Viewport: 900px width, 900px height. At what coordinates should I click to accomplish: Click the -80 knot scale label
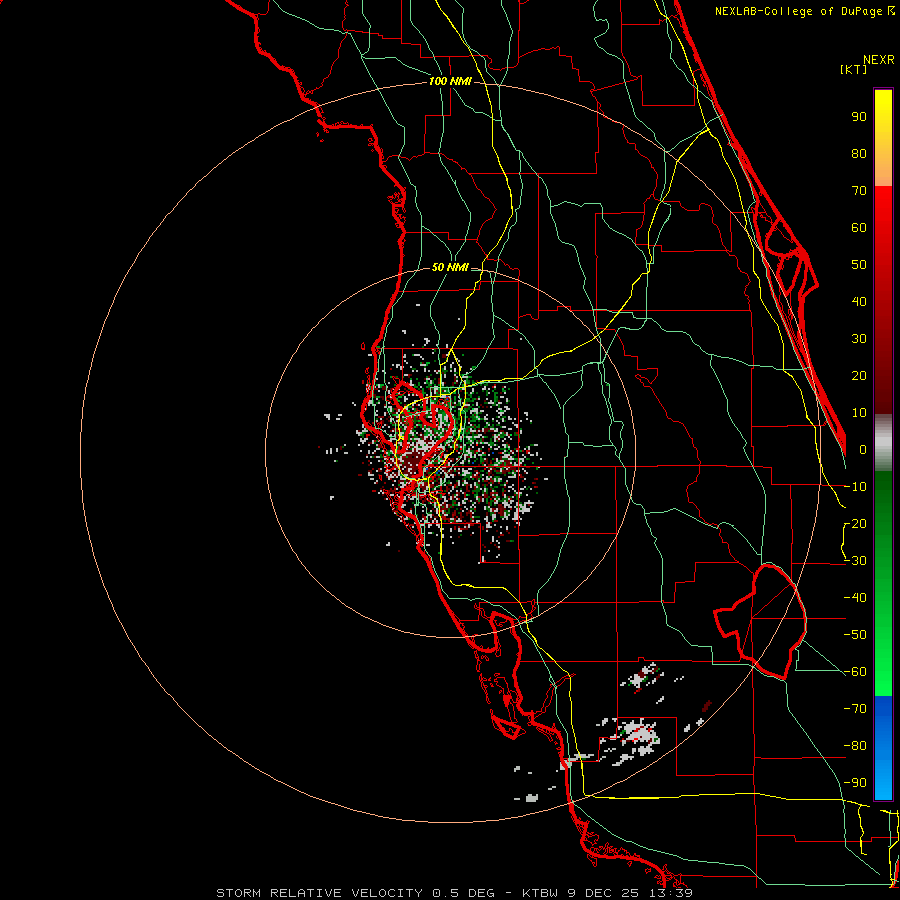(x=855, y=746)
